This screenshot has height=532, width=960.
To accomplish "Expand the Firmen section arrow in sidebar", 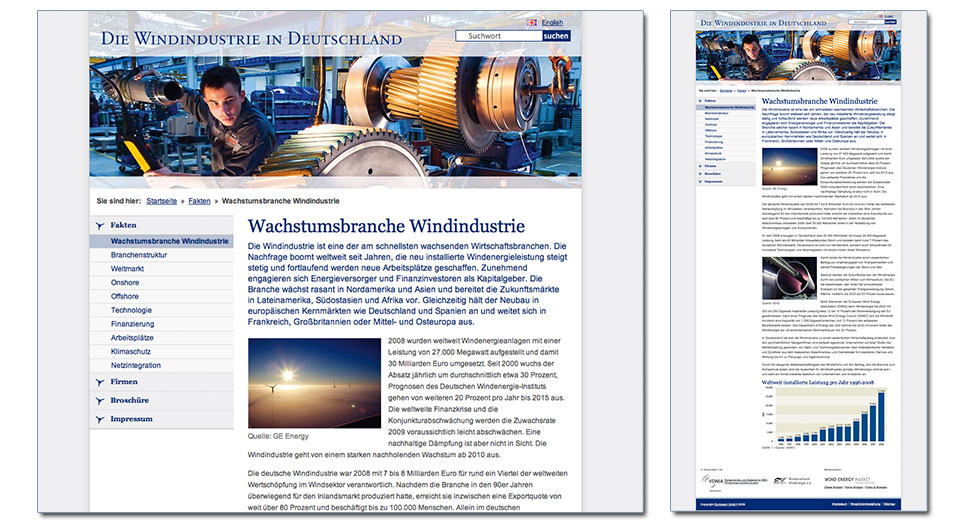I will coord(100,382).
